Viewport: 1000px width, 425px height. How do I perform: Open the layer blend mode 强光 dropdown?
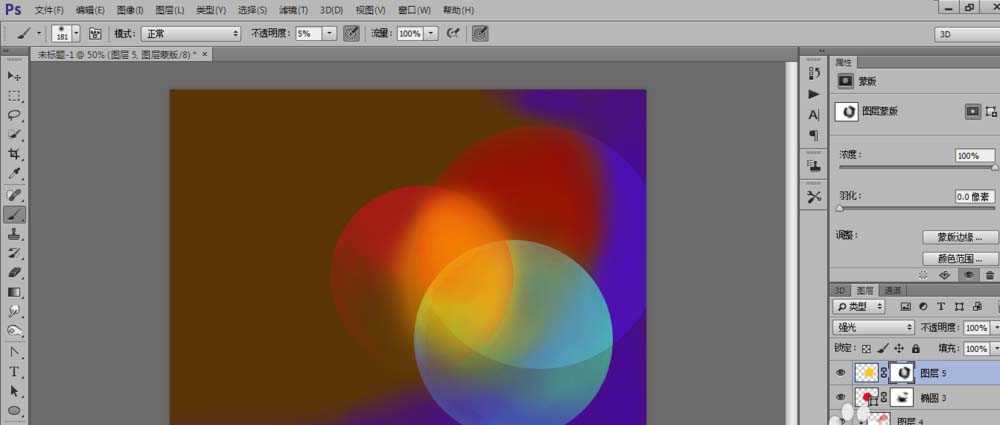[874, 327]
